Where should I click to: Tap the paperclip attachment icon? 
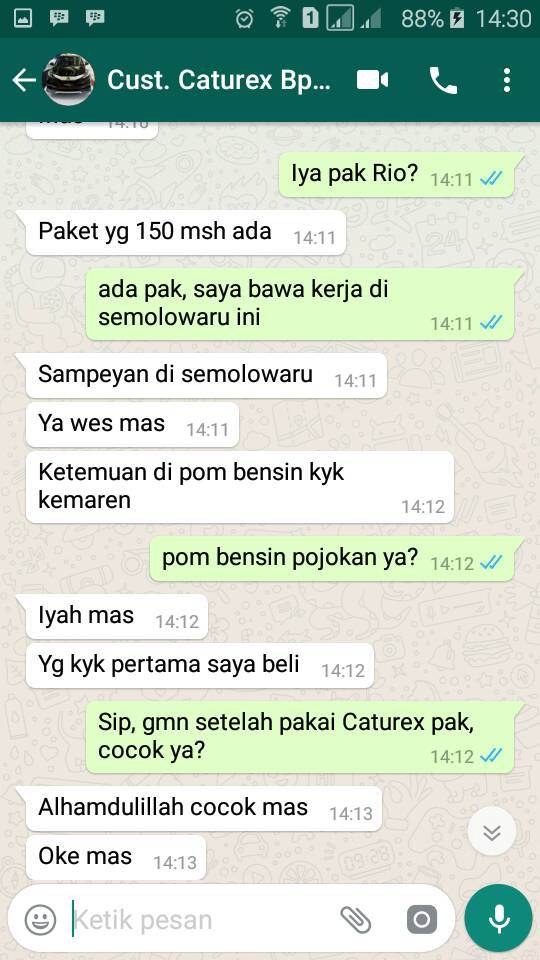point(356,920)
